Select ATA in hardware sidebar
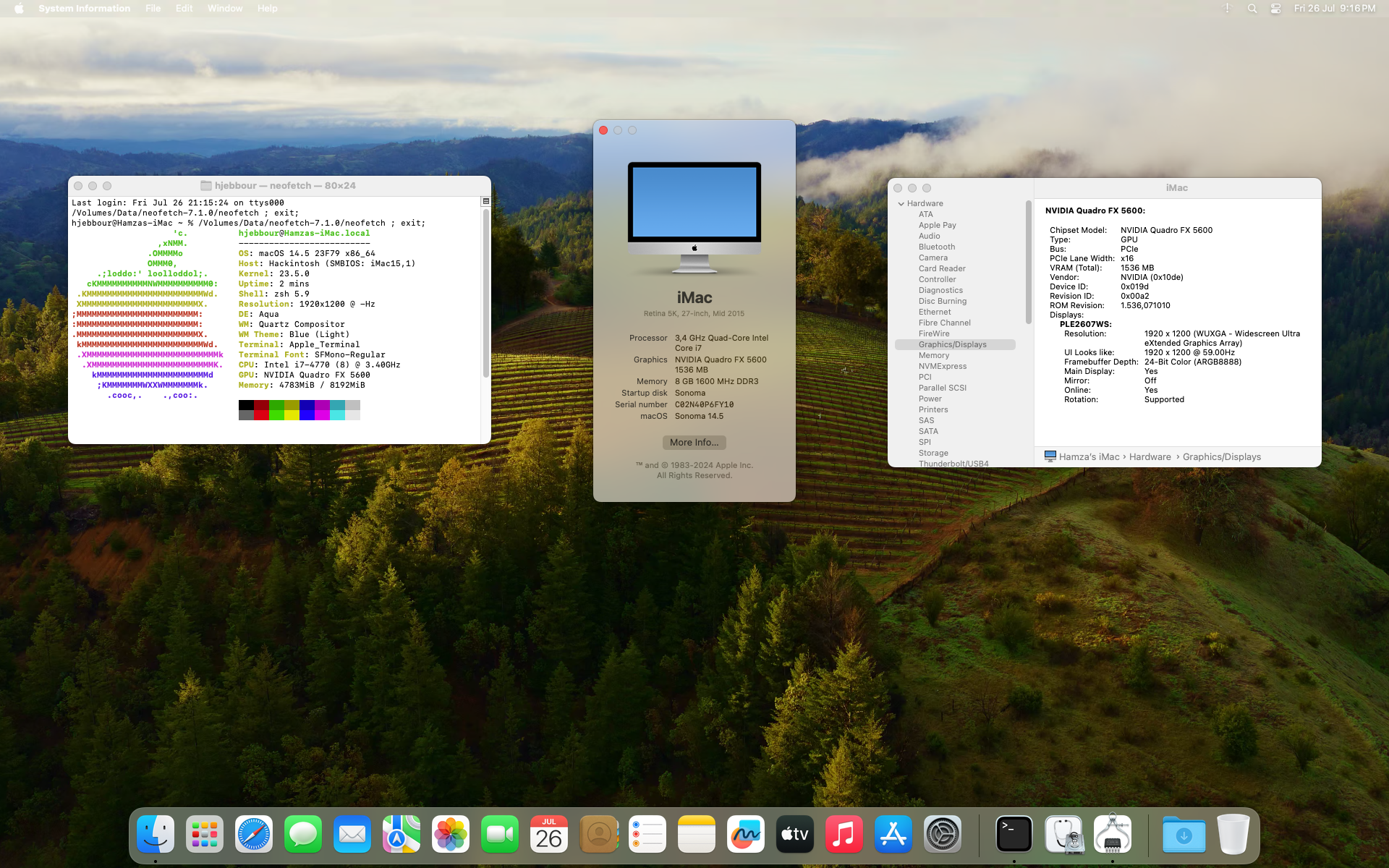Screen dimensions: 1389x868 (926, 215)
